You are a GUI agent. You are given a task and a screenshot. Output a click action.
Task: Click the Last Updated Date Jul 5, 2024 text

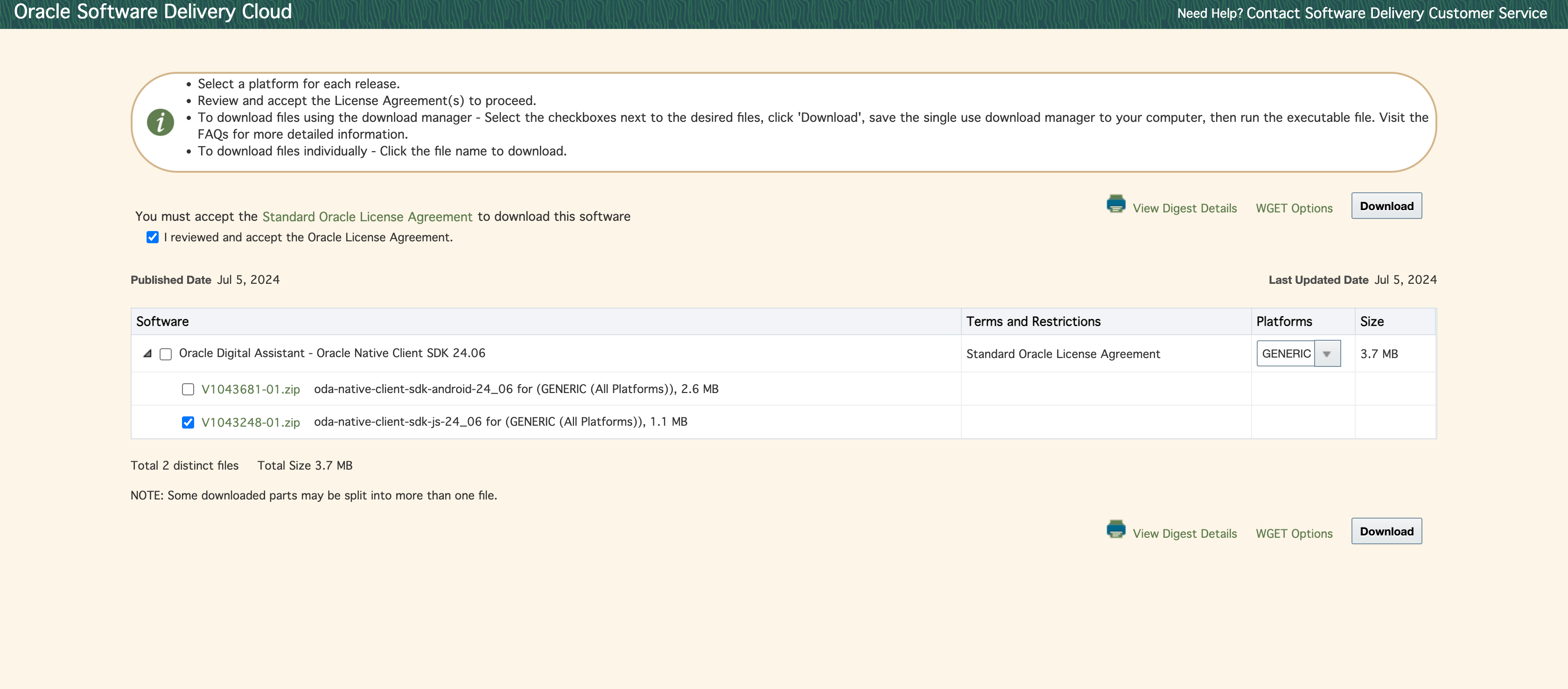pyautogui.click(x=1352, y=280)
